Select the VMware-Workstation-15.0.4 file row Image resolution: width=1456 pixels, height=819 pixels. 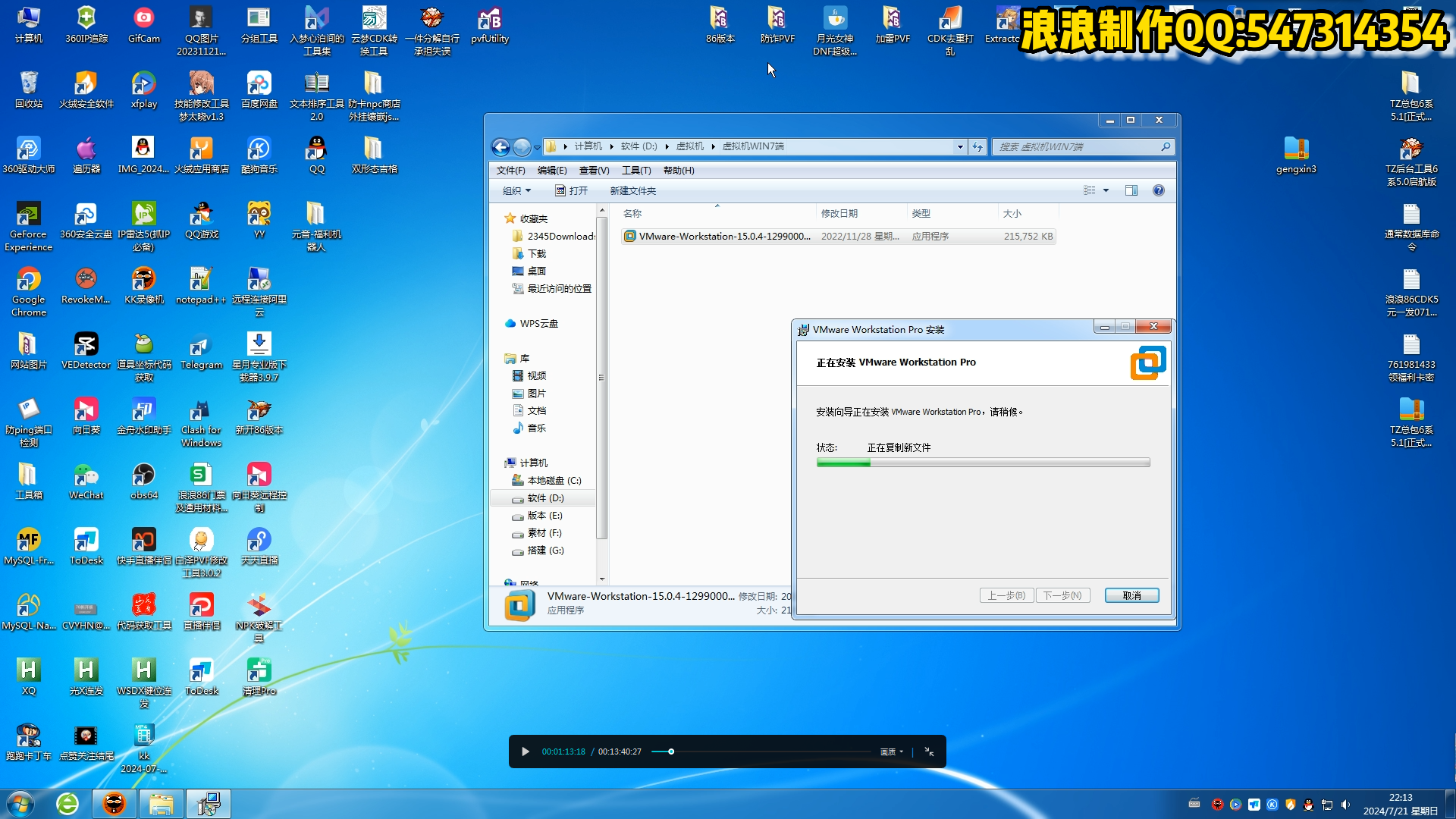click(x=838, y=237)
